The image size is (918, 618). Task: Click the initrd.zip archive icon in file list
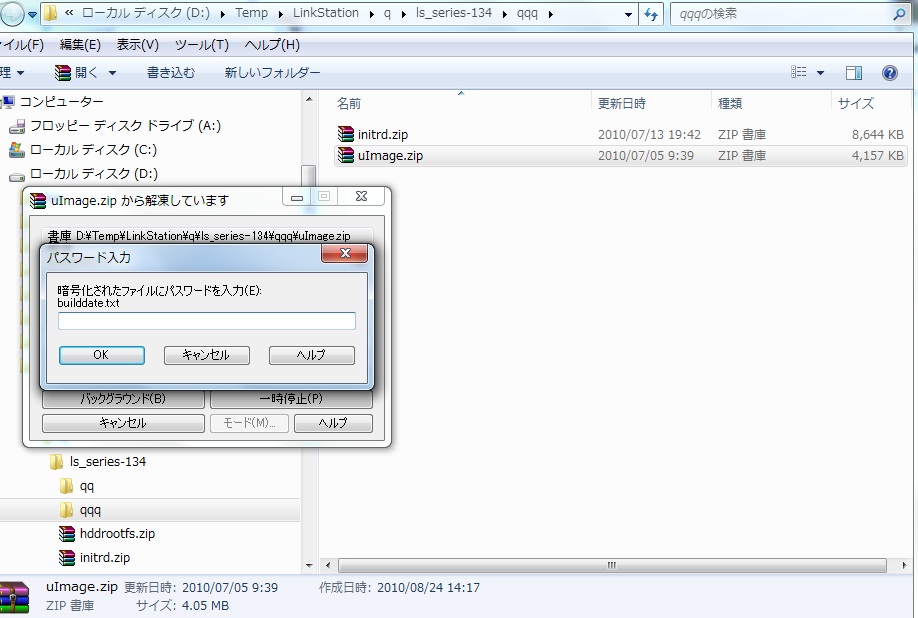coord(345,134)
